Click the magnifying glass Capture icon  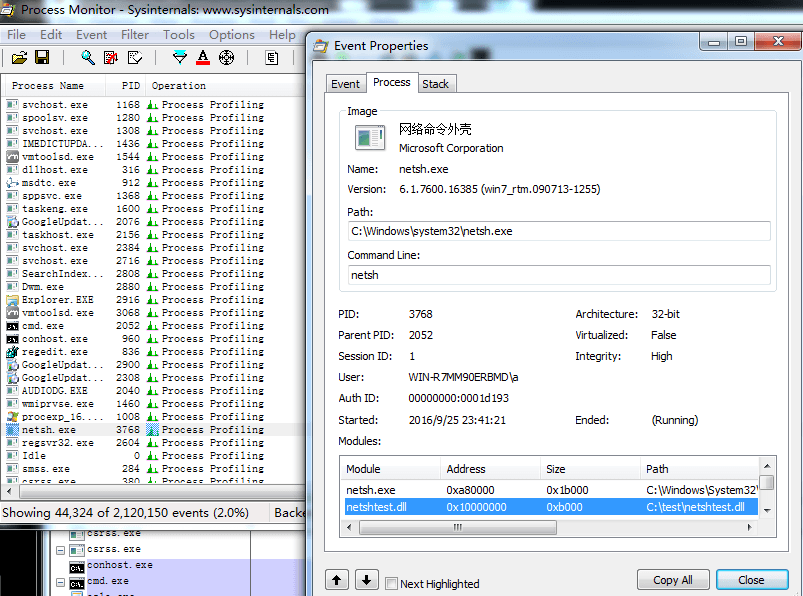click(x=88, y=57)
